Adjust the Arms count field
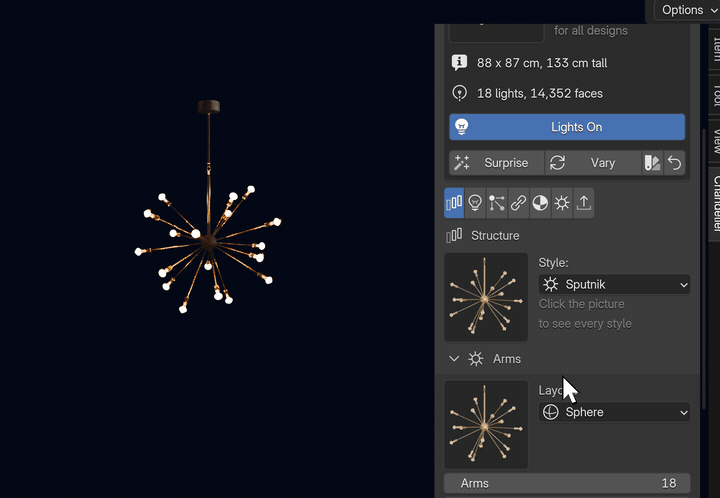 pos(567,483)
